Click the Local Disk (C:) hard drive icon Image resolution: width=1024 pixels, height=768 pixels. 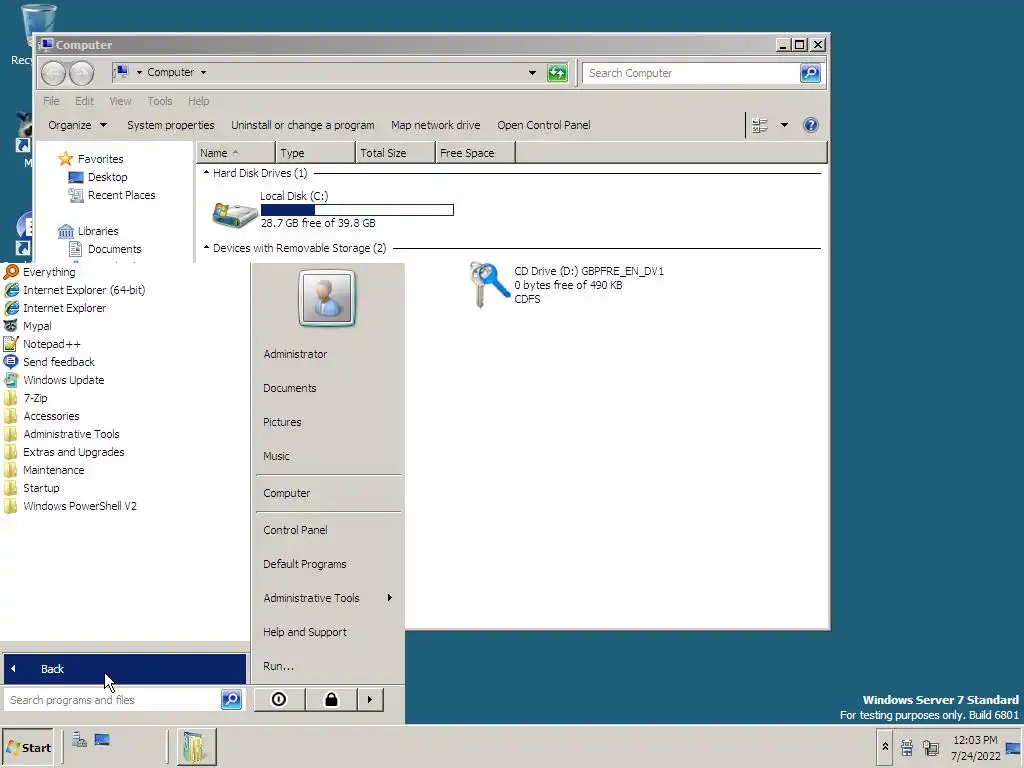[234, 214]
